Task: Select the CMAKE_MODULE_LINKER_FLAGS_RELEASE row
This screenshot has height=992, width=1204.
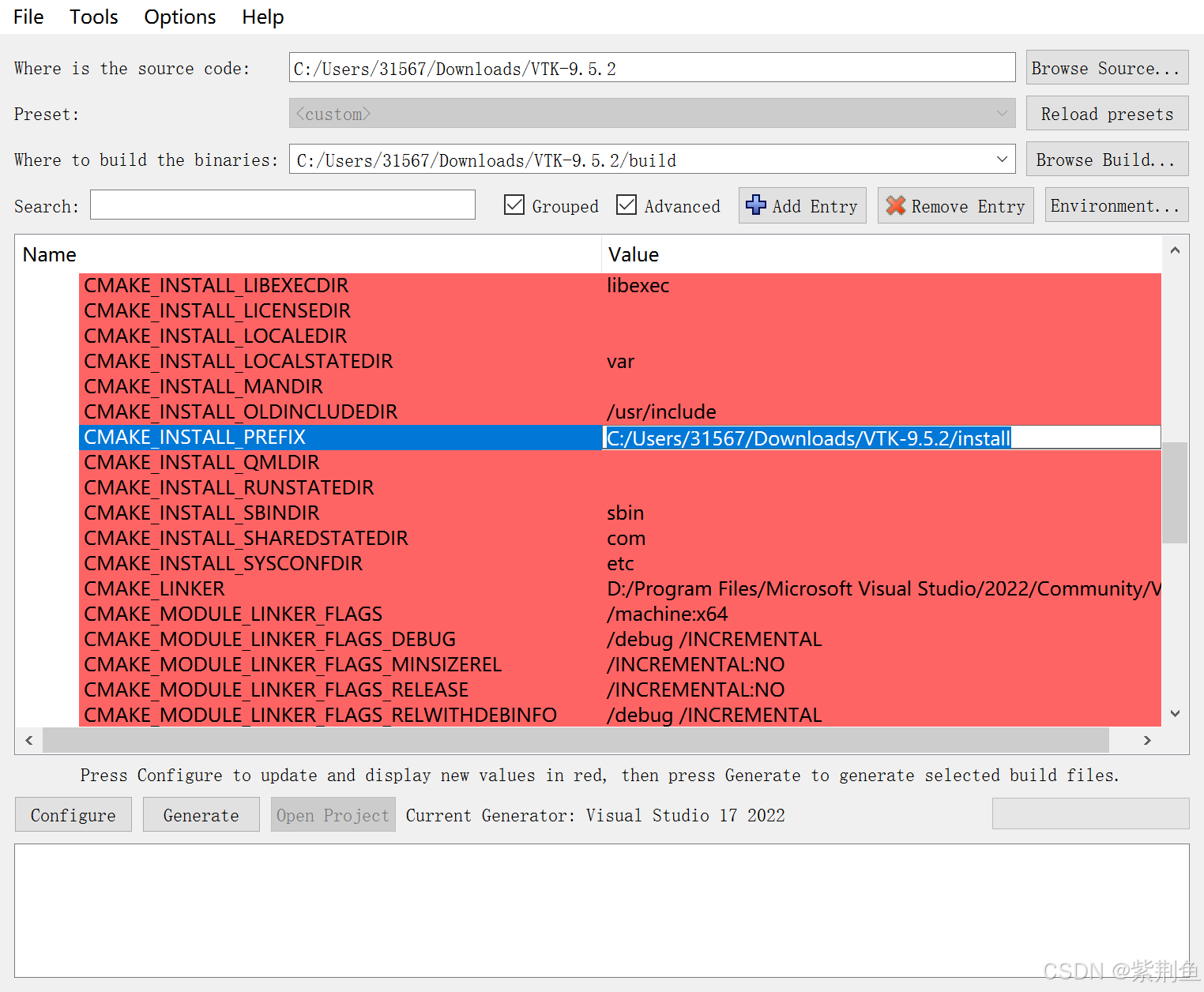Action: [620, 690]
